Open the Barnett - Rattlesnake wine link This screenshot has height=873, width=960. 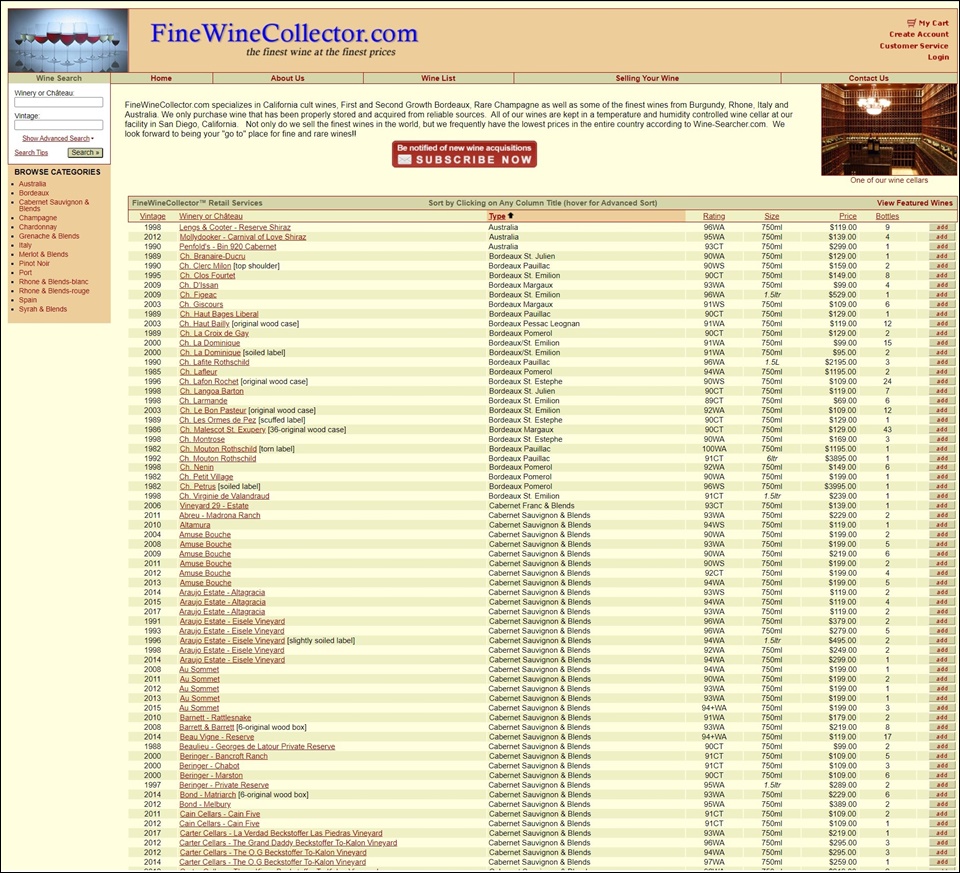[x=215, y=718]
